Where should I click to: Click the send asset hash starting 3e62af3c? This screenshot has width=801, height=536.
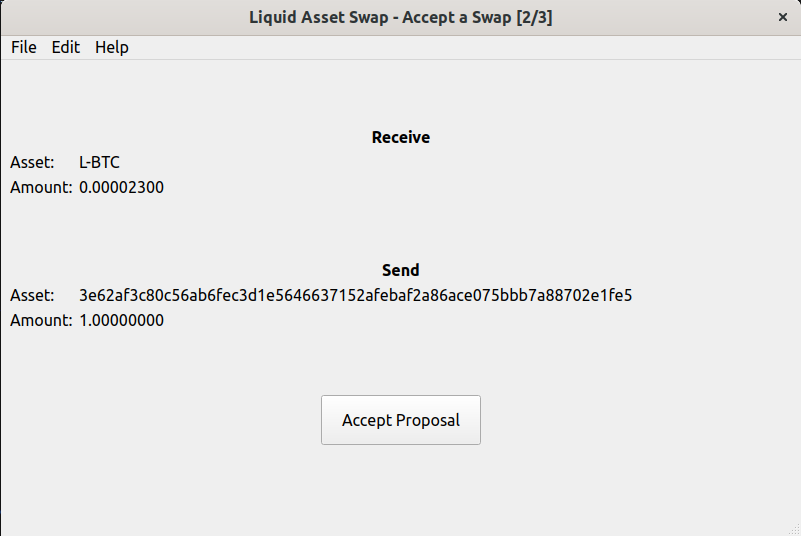355,295
